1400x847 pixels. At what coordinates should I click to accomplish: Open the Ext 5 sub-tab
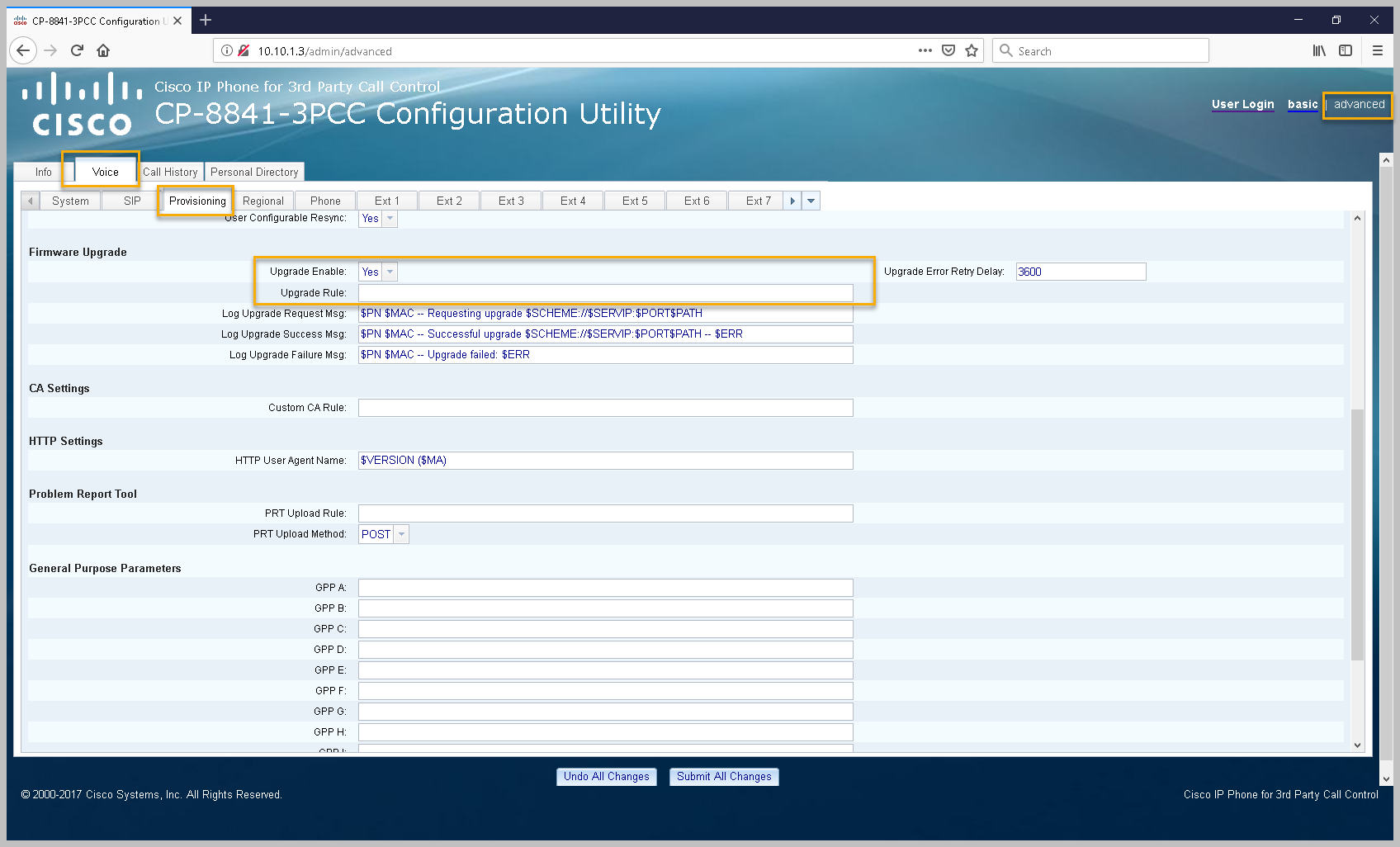point(635,201)
